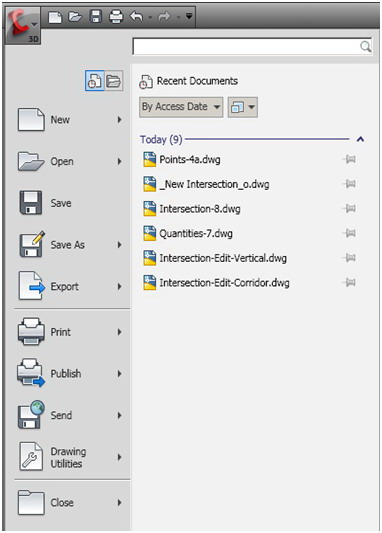The height and width of the screenshot is (533, 382).
Task: Expand the quick access toolbar customize arrow
Action: [x=189, y=16]
